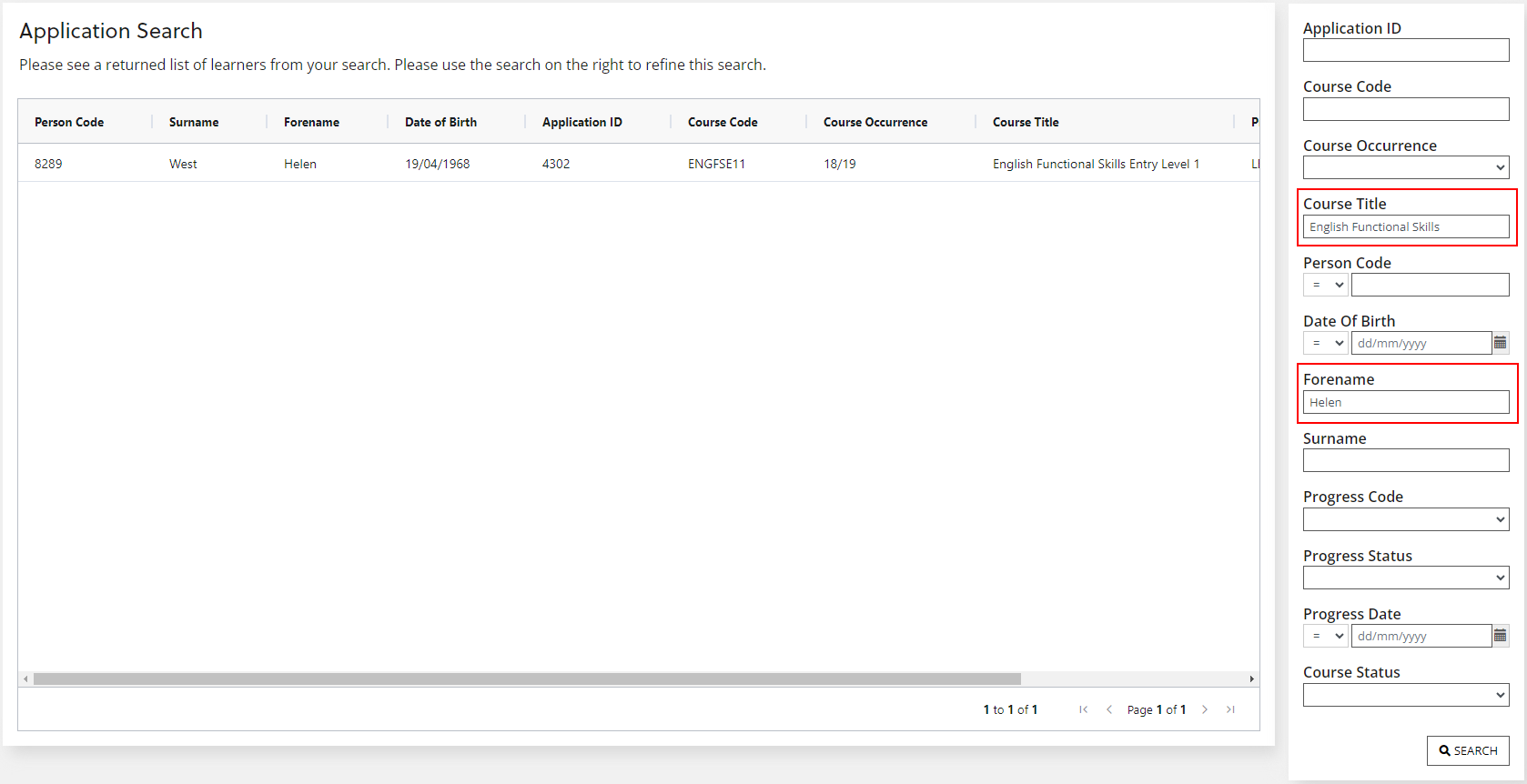Open the Progress Date calendar picker
The width and height of the screenshot is (1527, 784).
[x=1501, y=636]
